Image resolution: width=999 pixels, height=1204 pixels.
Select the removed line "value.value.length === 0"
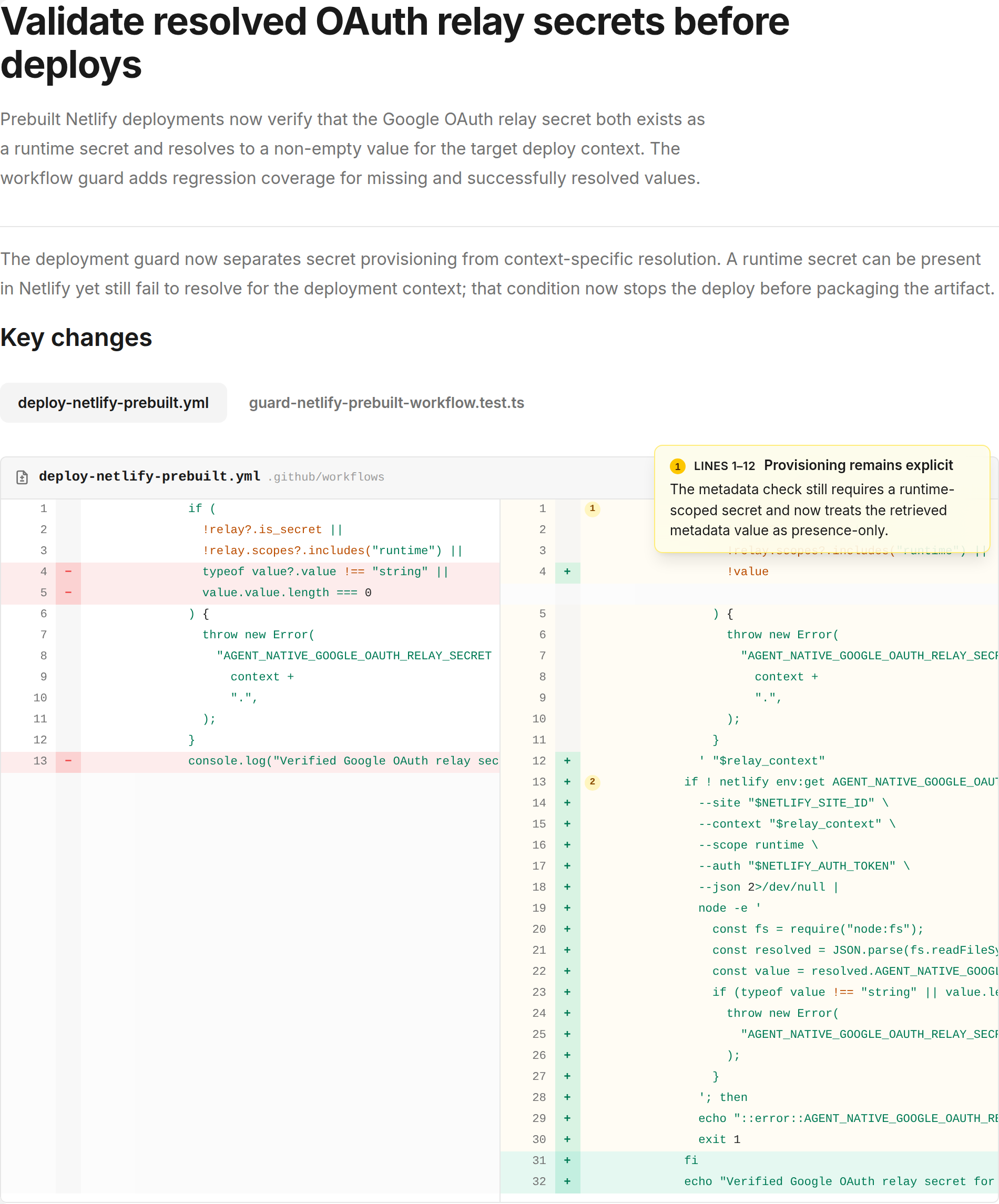pyautogui.click(x=250, y=593)
